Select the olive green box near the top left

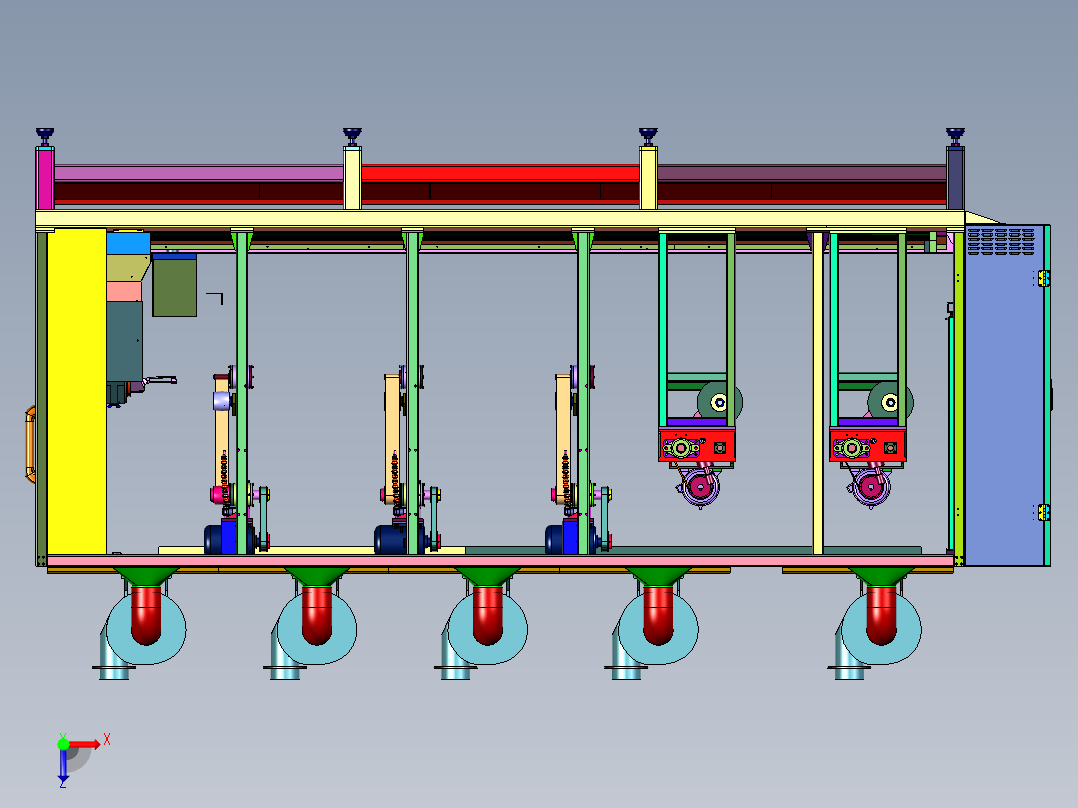point(175,285)
